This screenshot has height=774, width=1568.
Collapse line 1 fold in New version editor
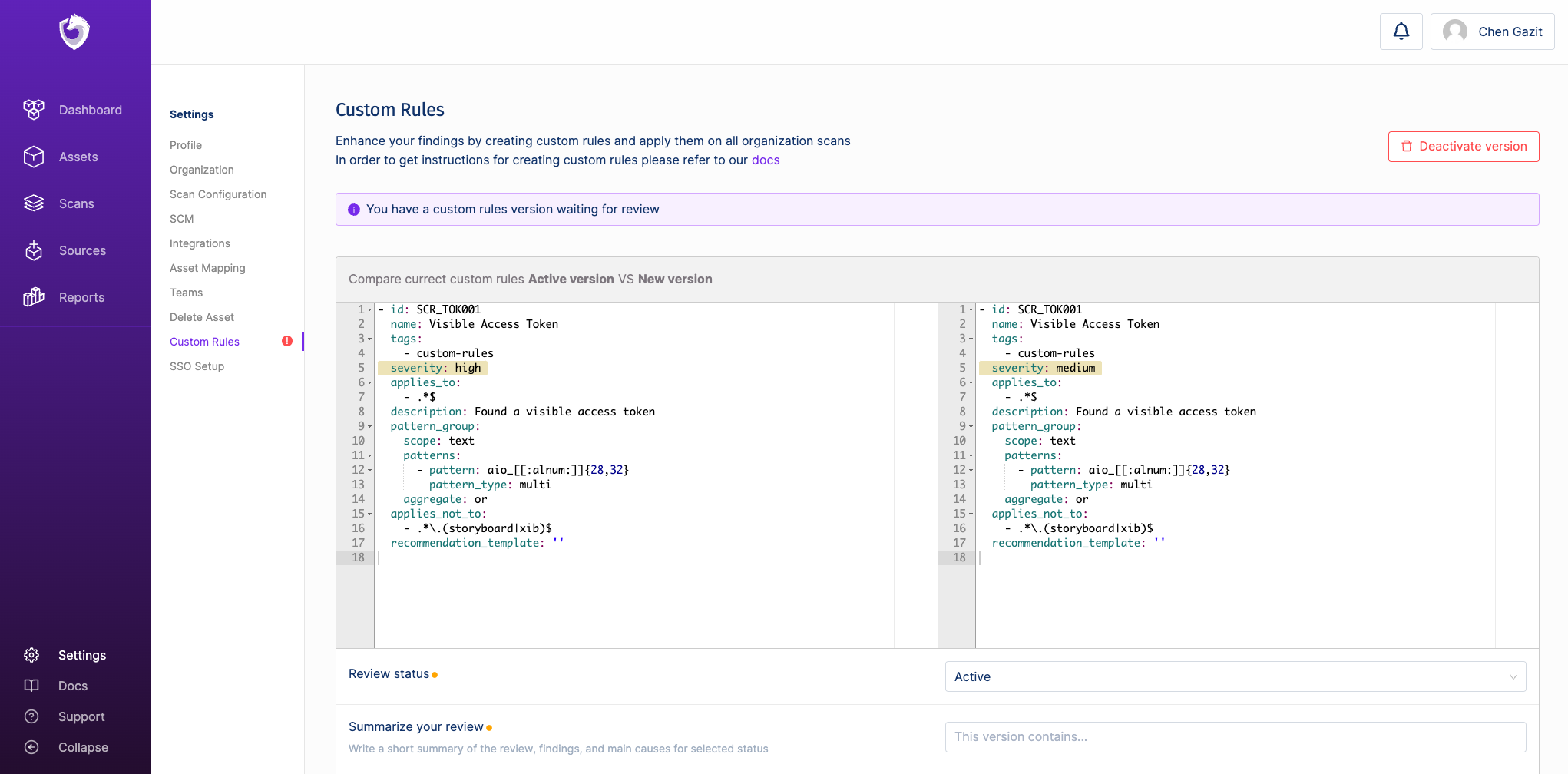click(971, 310)
